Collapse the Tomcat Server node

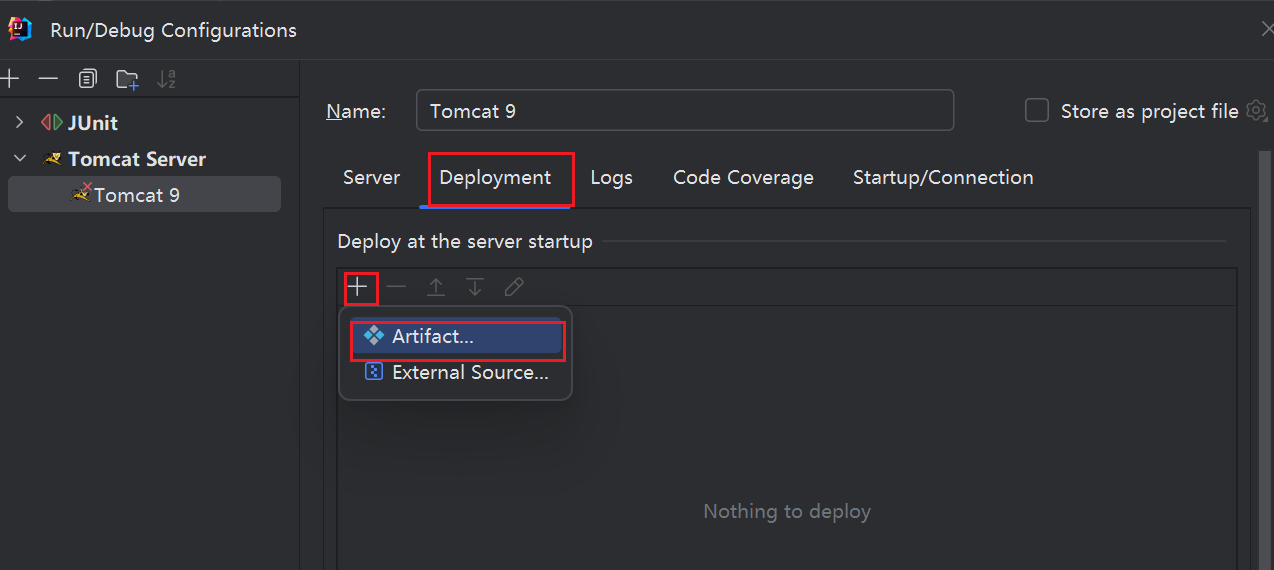(19, 159)
